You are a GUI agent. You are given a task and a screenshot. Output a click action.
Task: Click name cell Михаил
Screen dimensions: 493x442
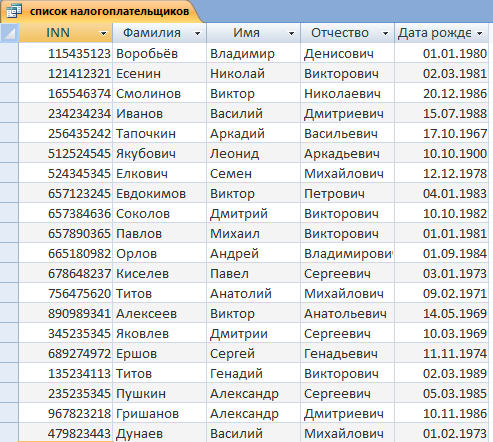click(254, 233)
